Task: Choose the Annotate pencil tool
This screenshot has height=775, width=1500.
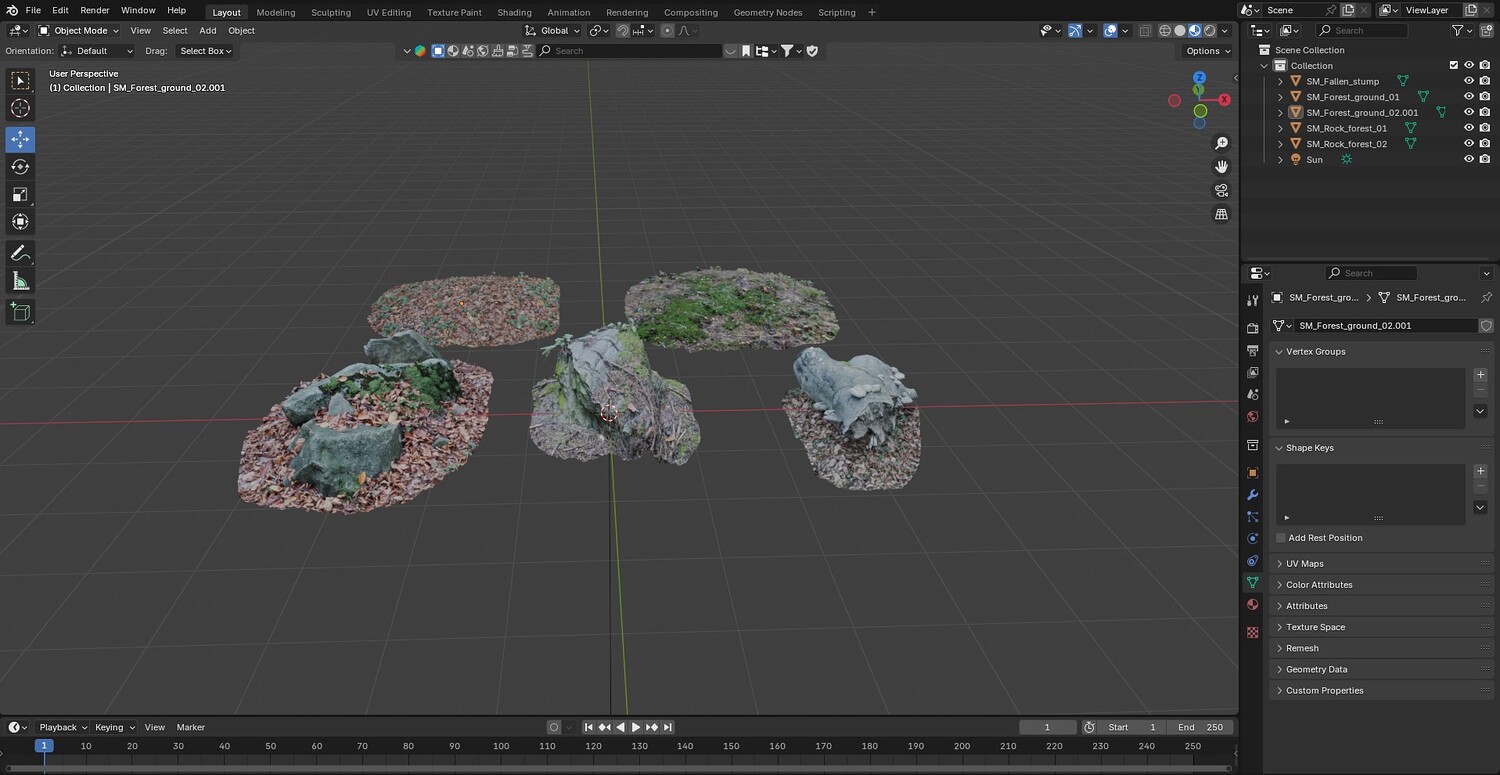Action: 20,253
